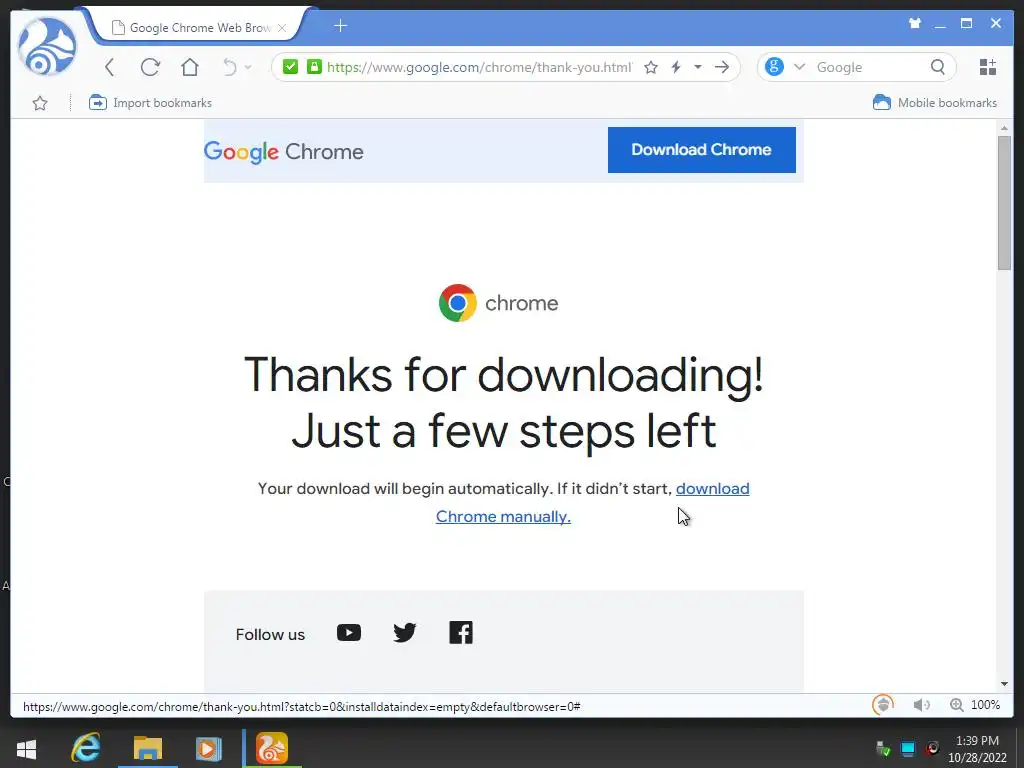The image size is (1024, 768).
Task: Click the scrollbar up arrow
Action: 1004,128
